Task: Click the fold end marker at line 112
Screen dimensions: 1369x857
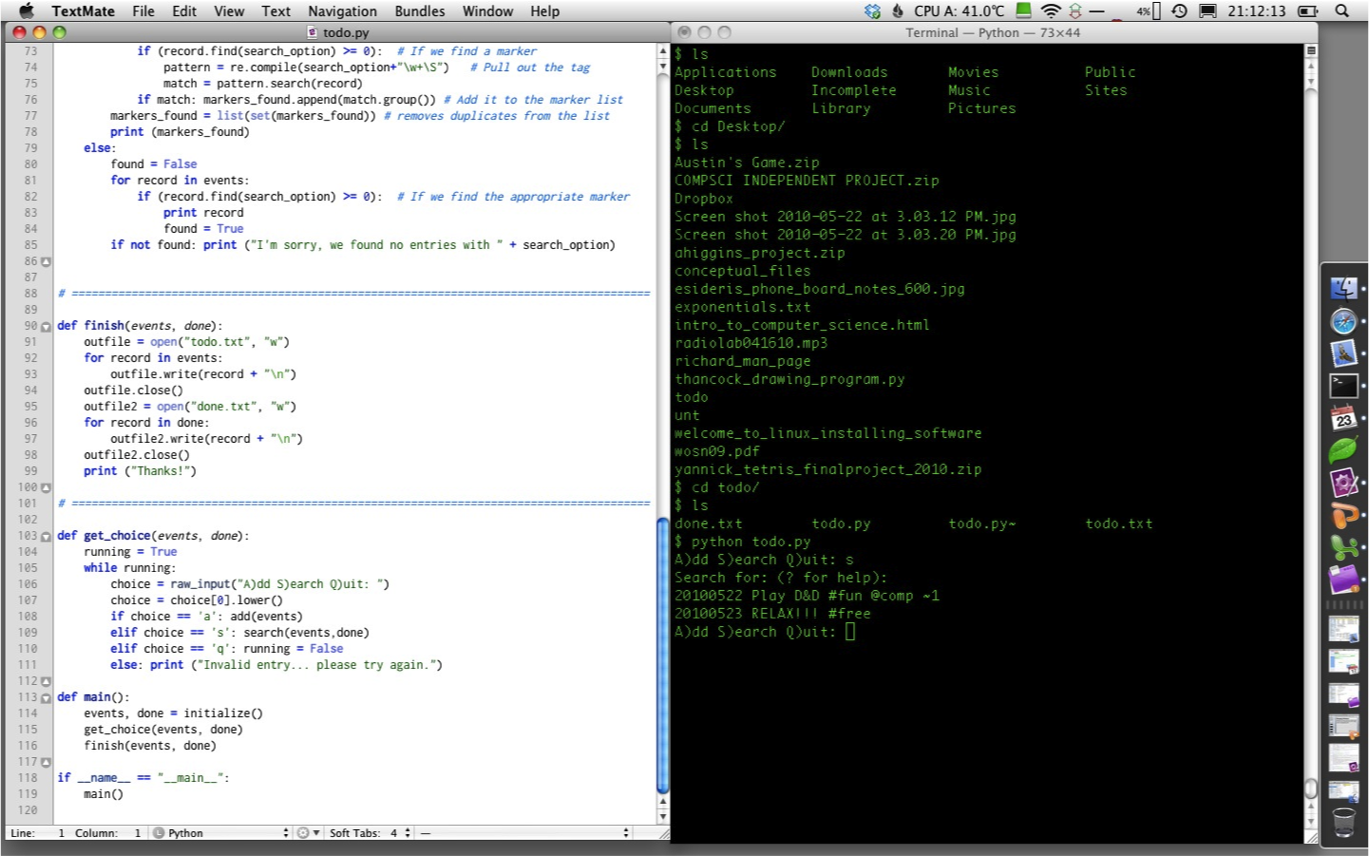Action: click(46, 681)
